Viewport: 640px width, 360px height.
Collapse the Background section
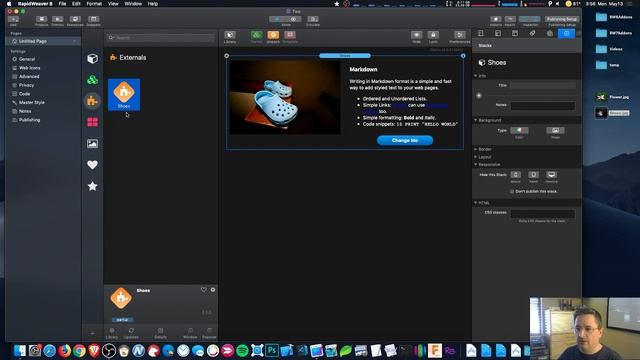(476, 120)
